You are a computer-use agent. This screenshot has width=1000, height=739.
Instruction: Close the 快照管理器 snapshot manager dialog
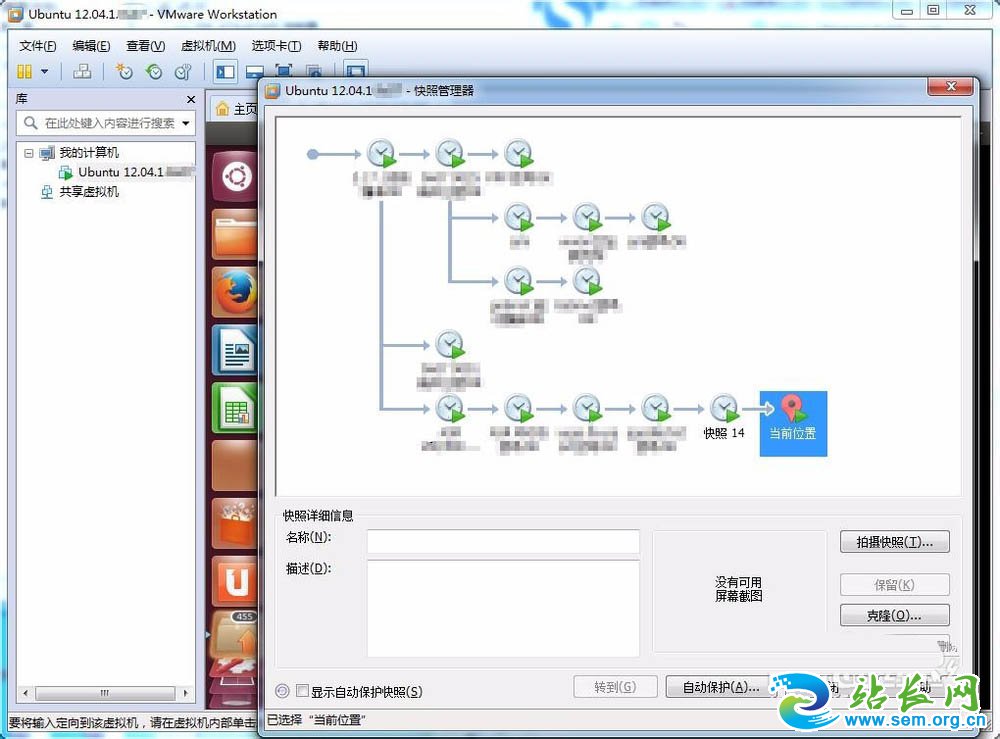(x=951, y=87)
